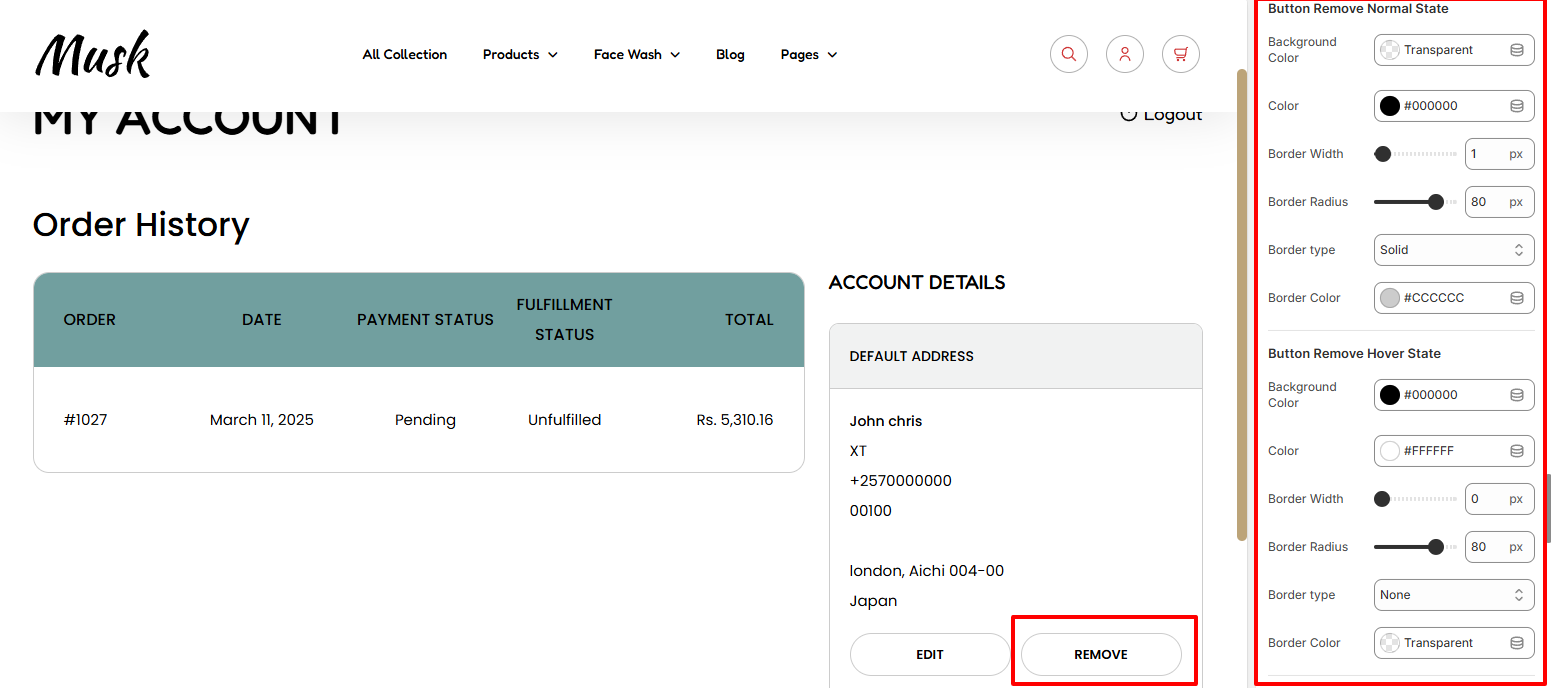Screen dimensions: 1551x688
Task: Pick Normal State transparent Background Color swatch
Action: [1389, 50]
